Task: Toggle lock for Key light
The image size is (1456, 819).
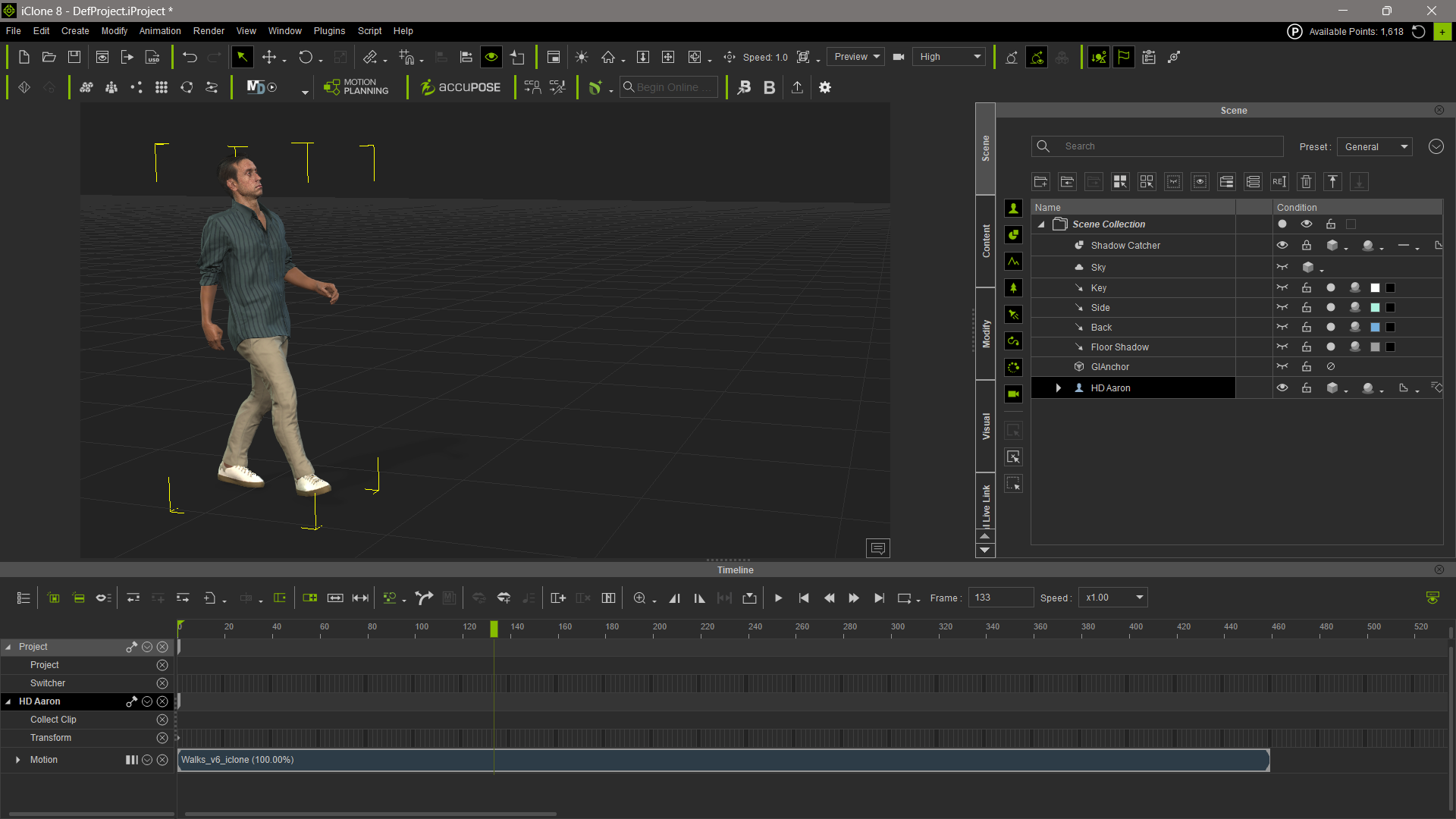Action: pos(1307,288)
